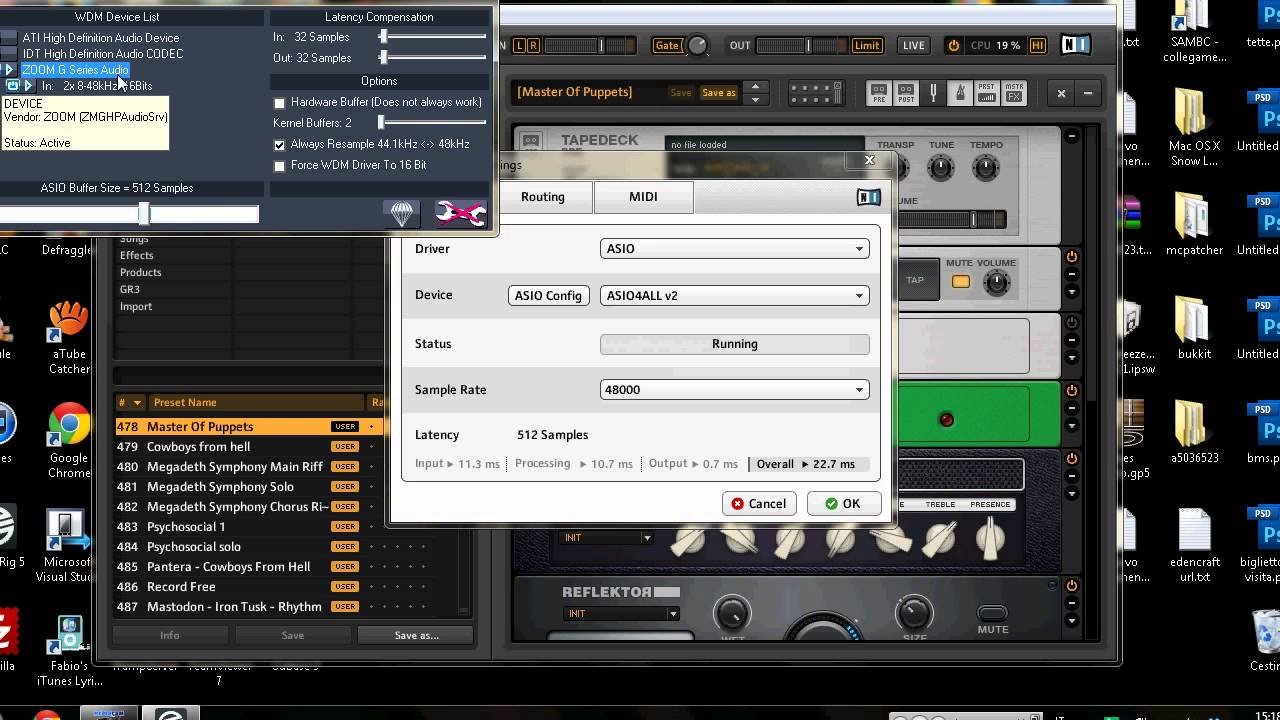Select Effects in browser list
The width and height of the screenshot is (1280, 720).
[x=137, y=256]
